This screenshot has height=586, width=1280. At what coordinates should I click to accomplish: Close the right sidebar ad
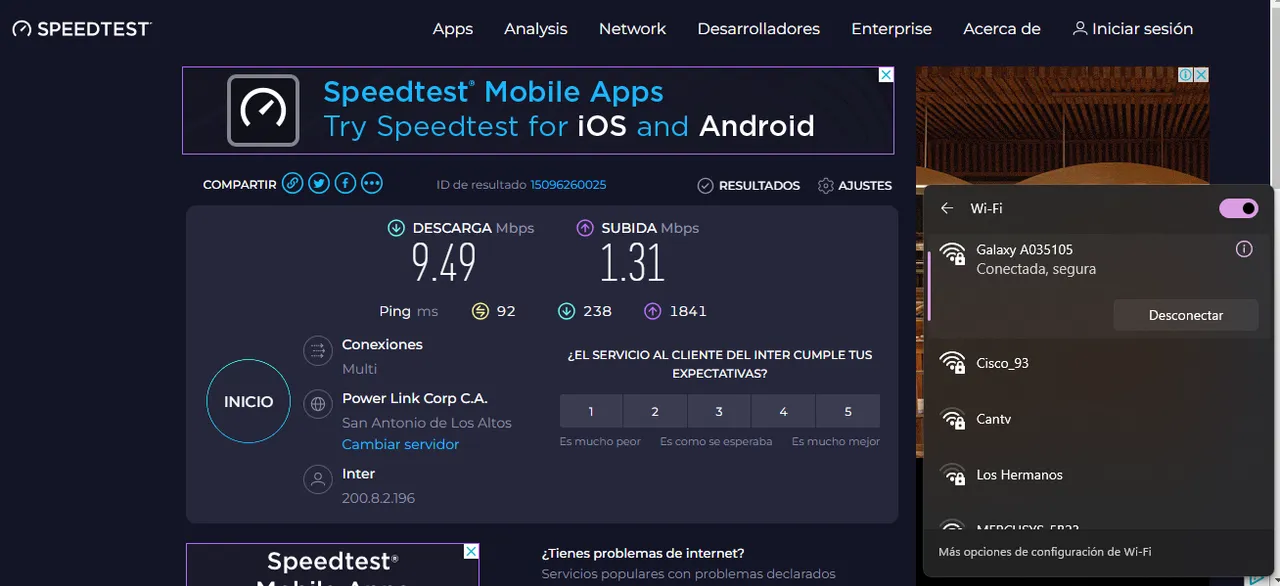click(1202, 75)
